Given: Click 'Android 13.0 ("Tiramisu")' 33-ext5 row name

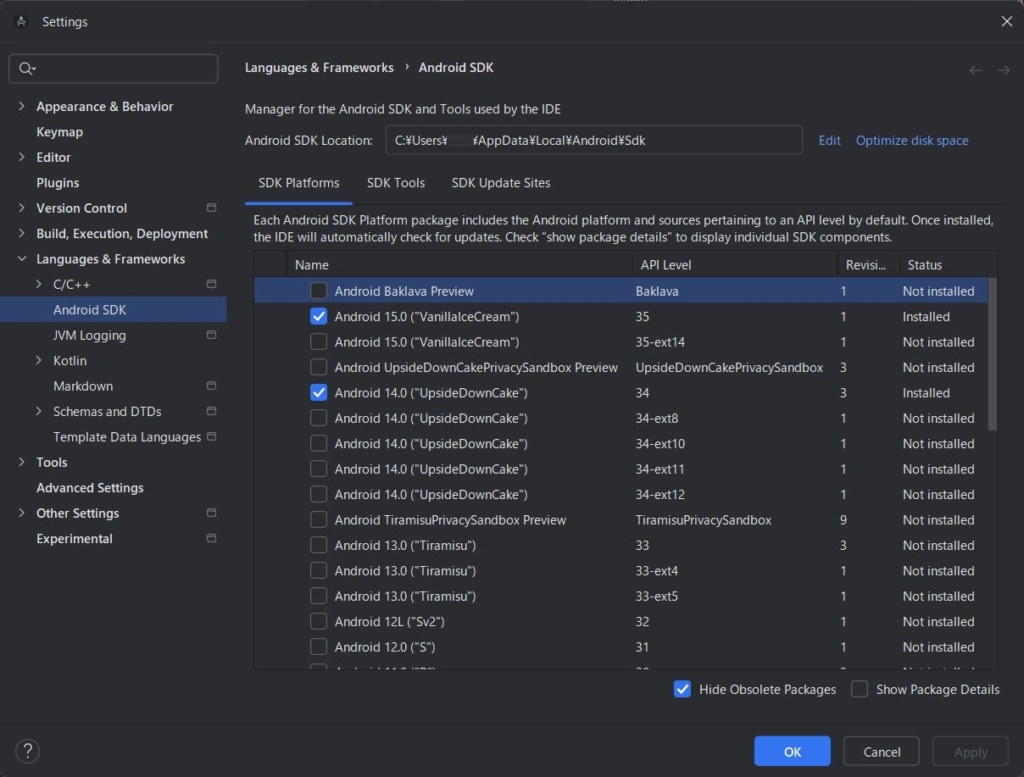Looking at the screenshot, I should click(405, 597).
